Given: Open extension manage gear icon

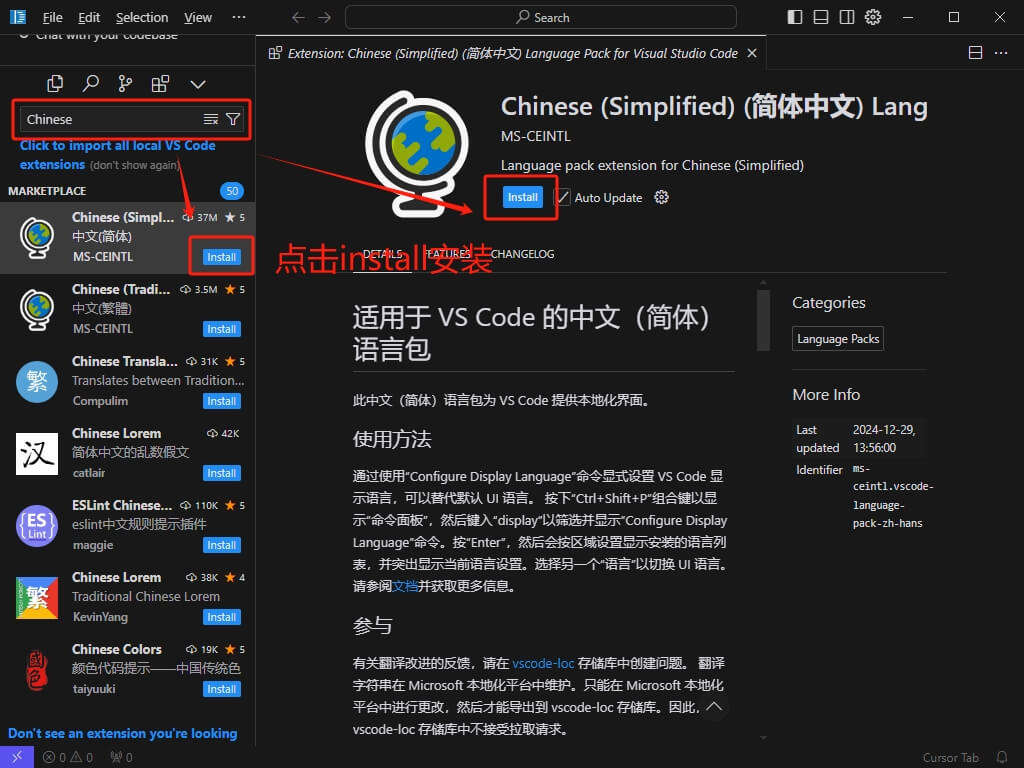Looking at the screenshot, I should pos(662,197).
